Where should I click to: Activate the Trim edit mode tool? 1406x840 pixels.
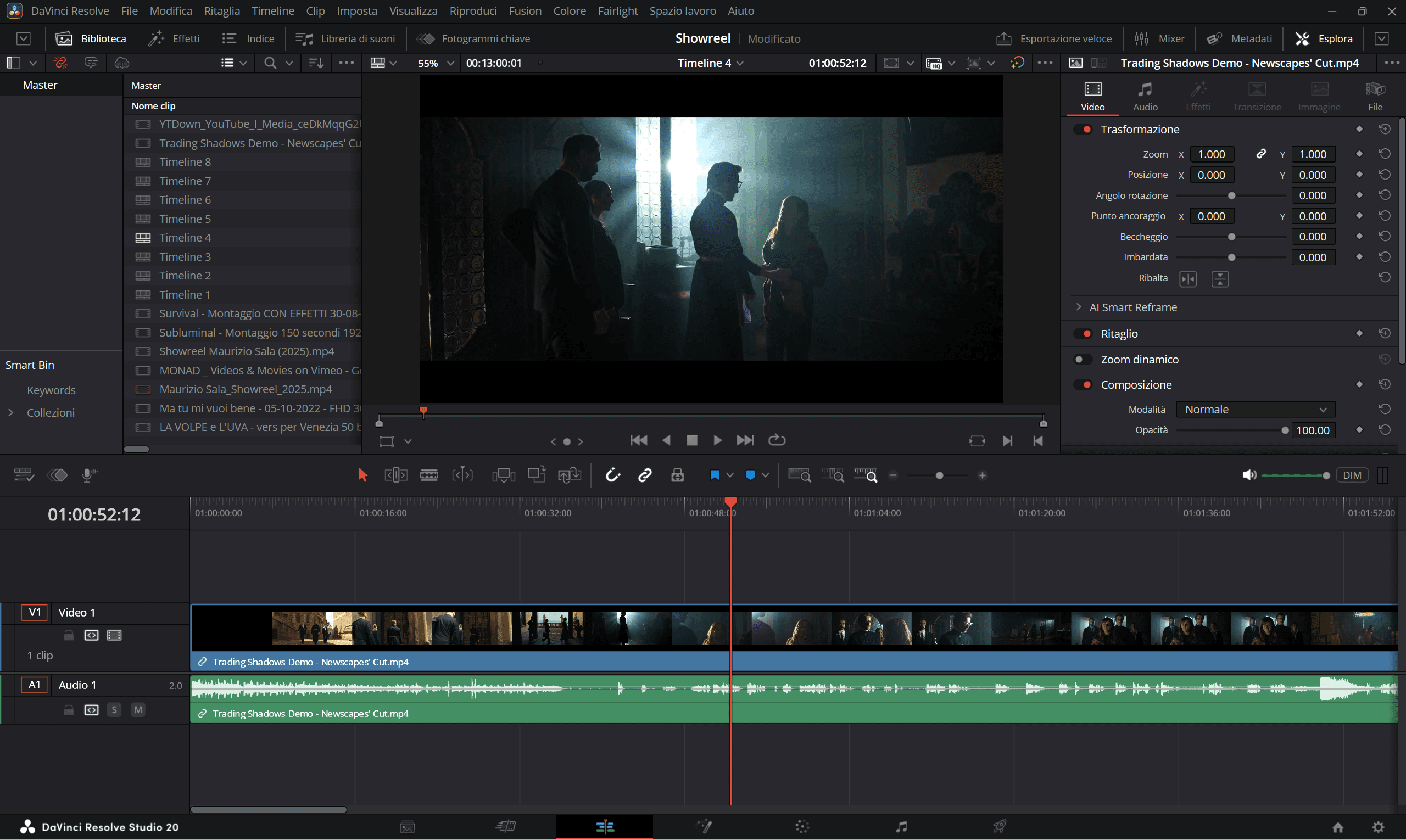point(396,475)
